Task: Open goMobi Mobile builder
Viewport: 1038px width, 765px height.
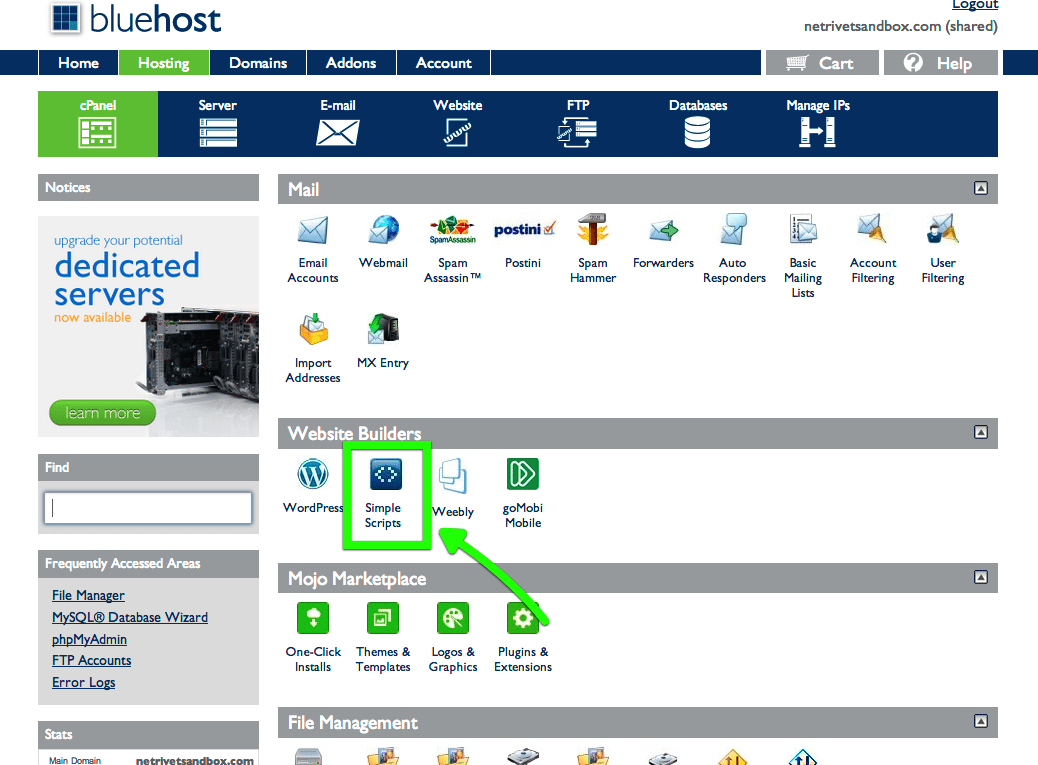Action: (x=523, y=494)
